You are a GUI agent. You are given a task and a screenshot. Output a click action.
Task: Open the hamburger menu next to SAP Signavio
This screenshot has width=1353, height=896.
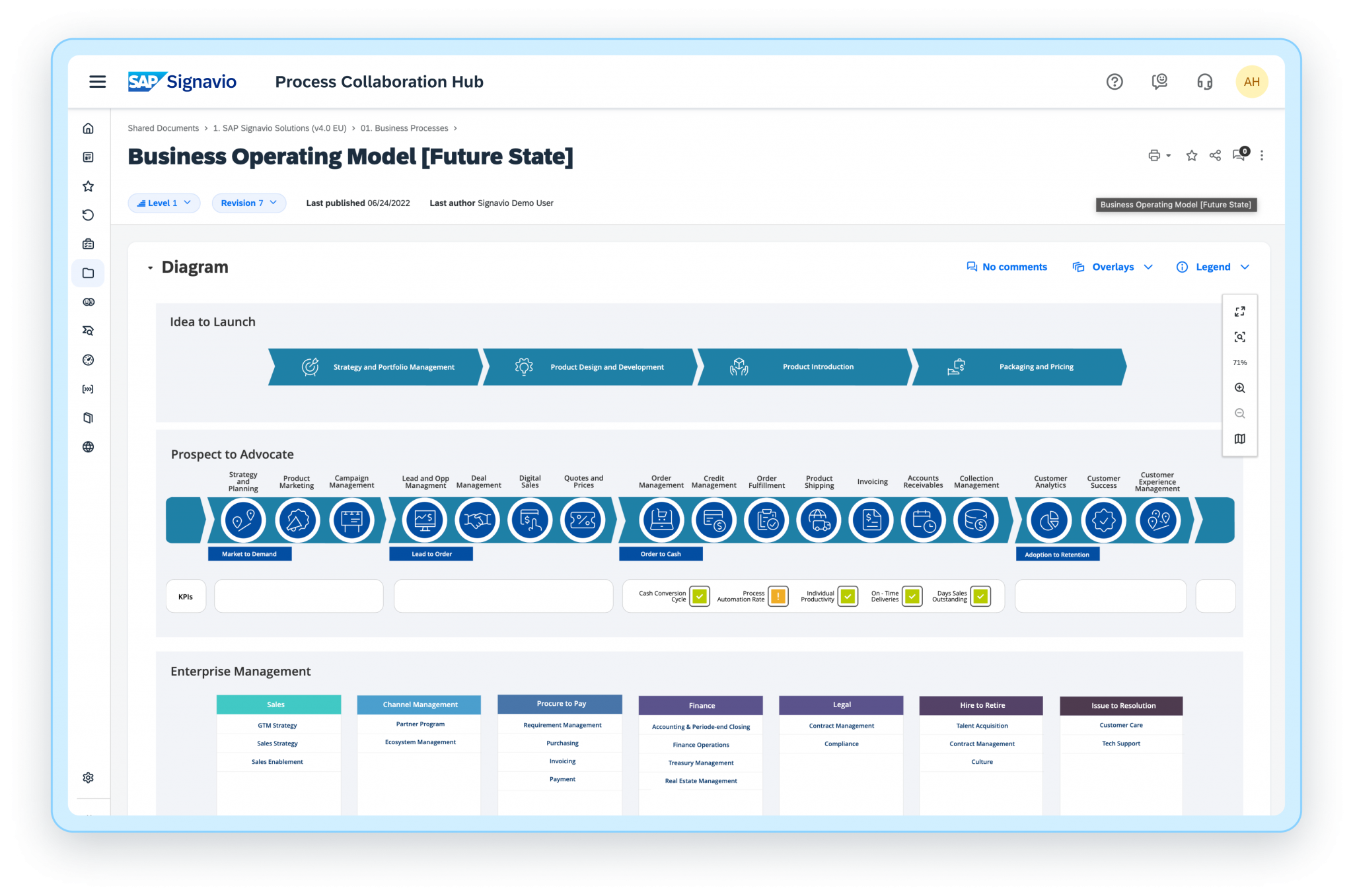(97, 81)
